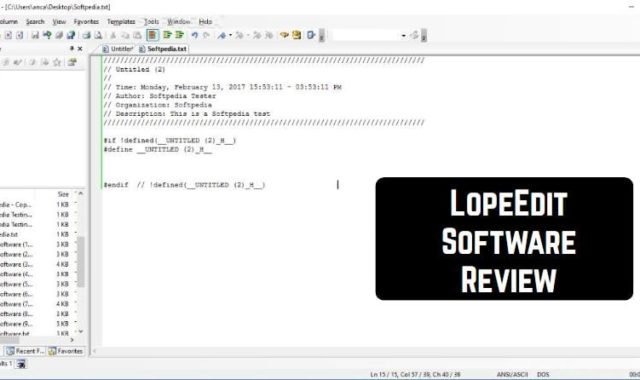640x380 pixels.
Task: Switch to the Untitled document tab
Action: click(118, 49)
